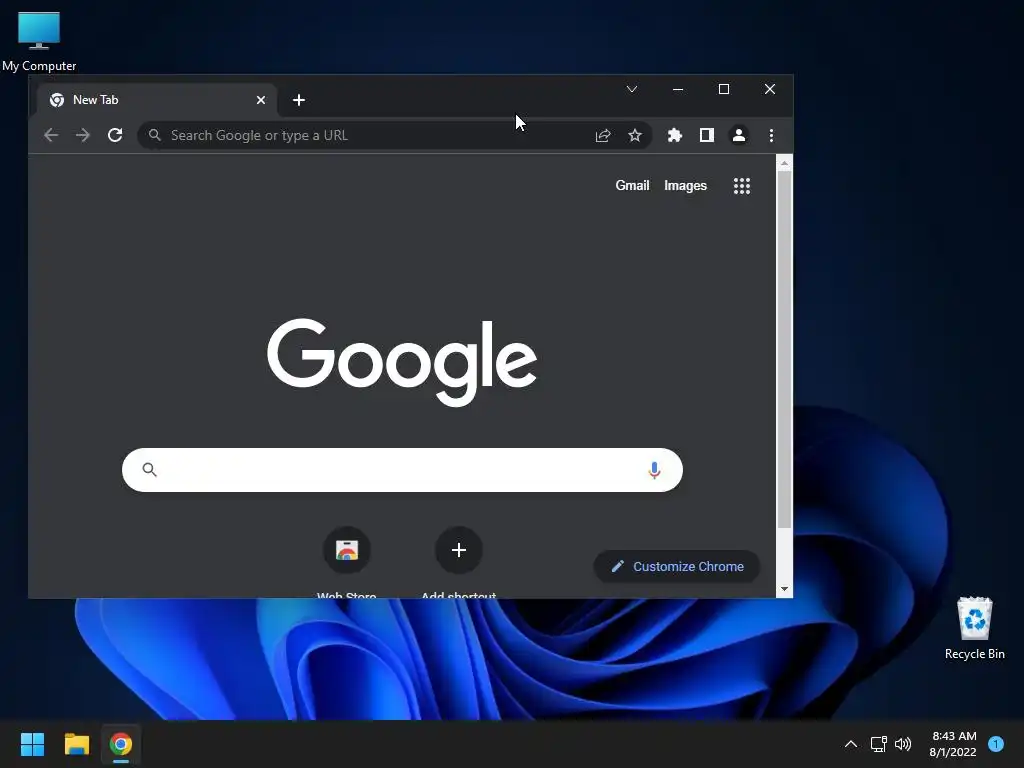1024x768 pixels.
Task: Show hidden system tray icons
Action: (x=850, y=744)
